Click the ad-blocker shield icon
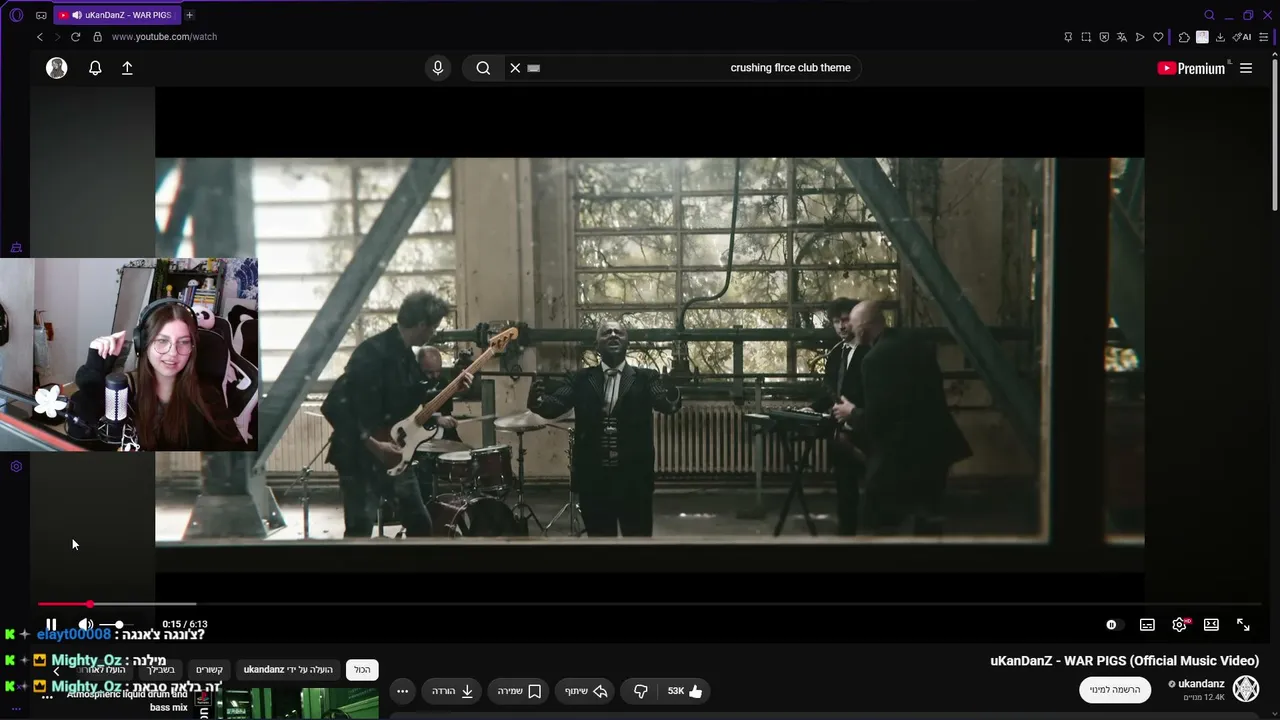 point(1104,37)
